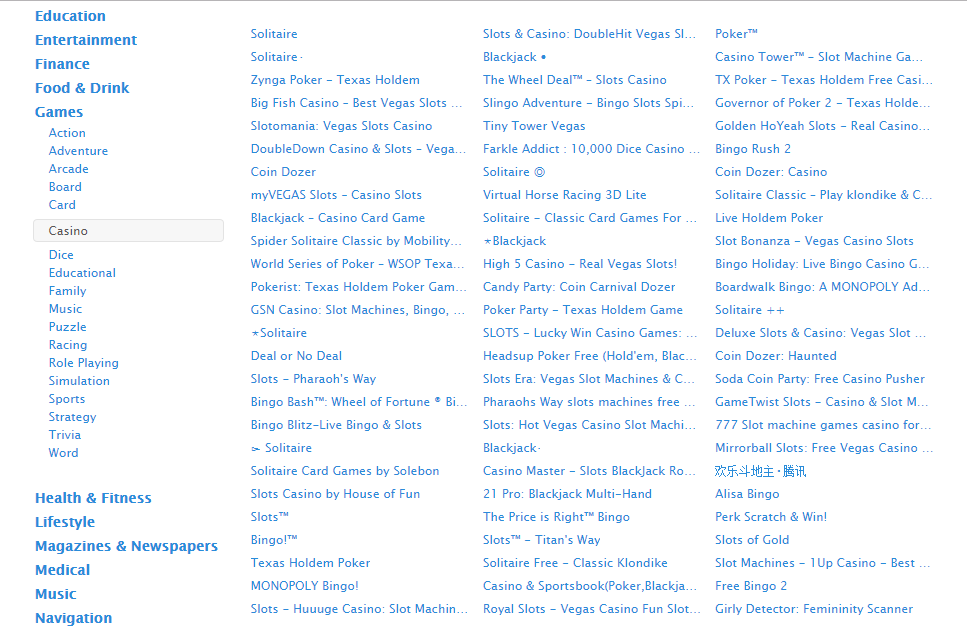The image size is (967, 627).
Task: Open Perk Scratch & Win!
Action: click(x=771, y=517)
